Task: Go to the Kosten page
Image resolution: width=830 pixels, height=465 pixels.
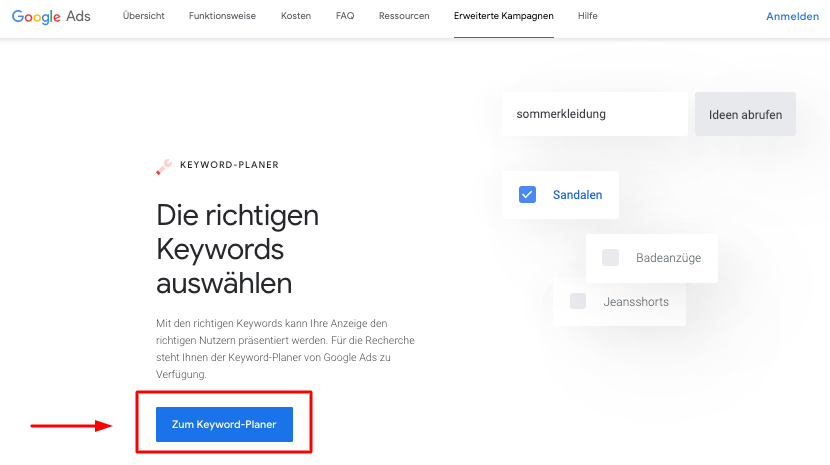Action: [x=296, y=16]
